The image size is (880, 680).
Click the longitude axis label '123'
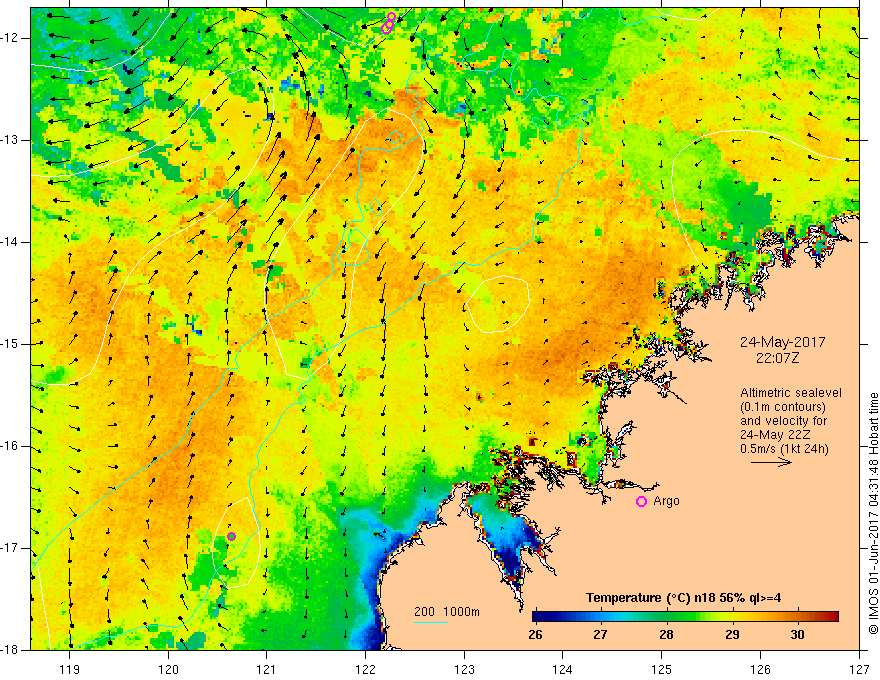pyautogui.click(x=464, y=669)
